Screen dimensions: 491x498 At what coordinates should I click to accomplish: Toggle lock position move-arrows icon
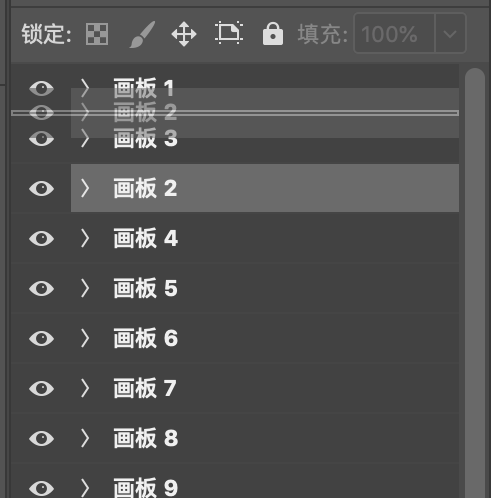click(184, 34)
